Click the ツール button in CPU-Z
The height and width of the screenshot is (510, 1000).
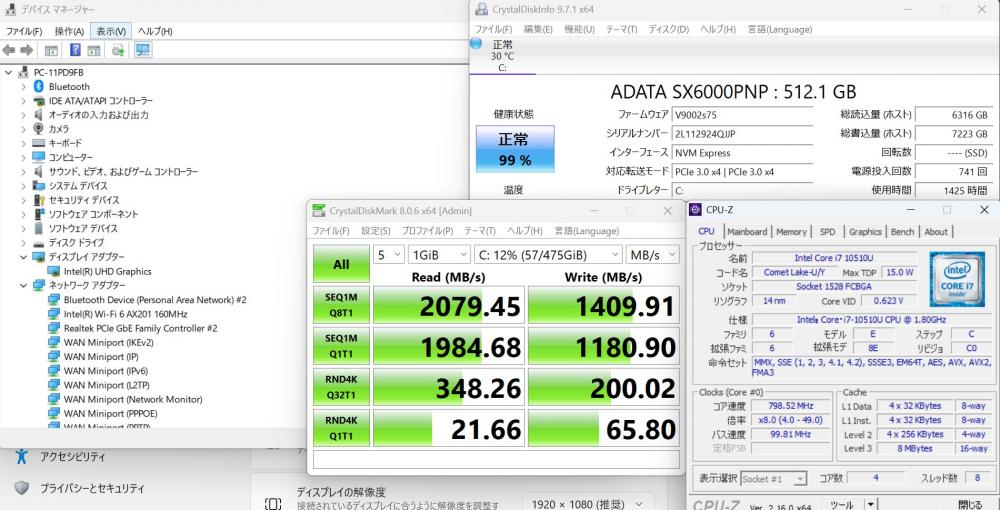coord(842,504)
